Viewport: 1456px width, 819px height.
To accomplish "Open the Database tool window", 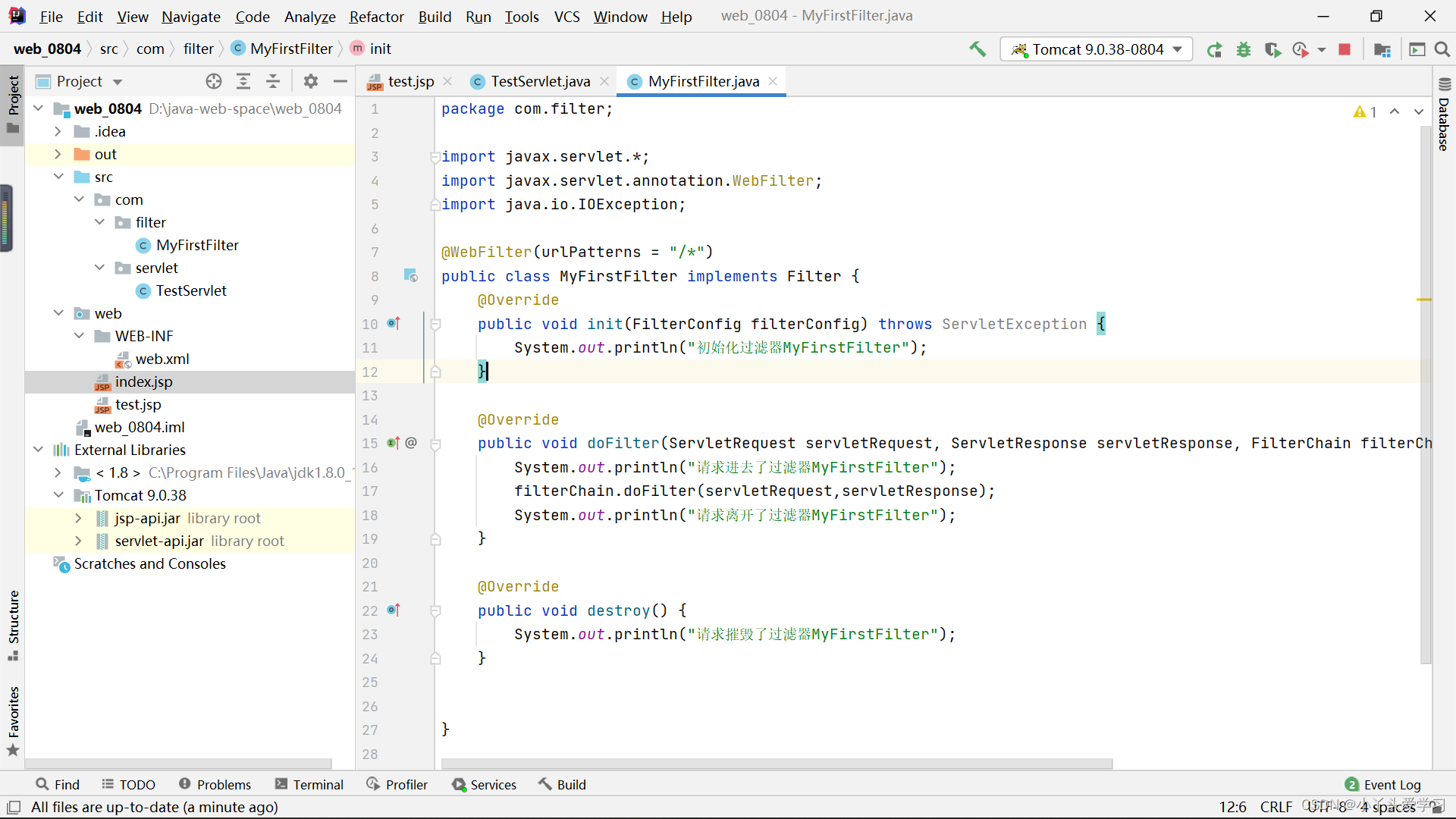I will [x=1444, y=115].
